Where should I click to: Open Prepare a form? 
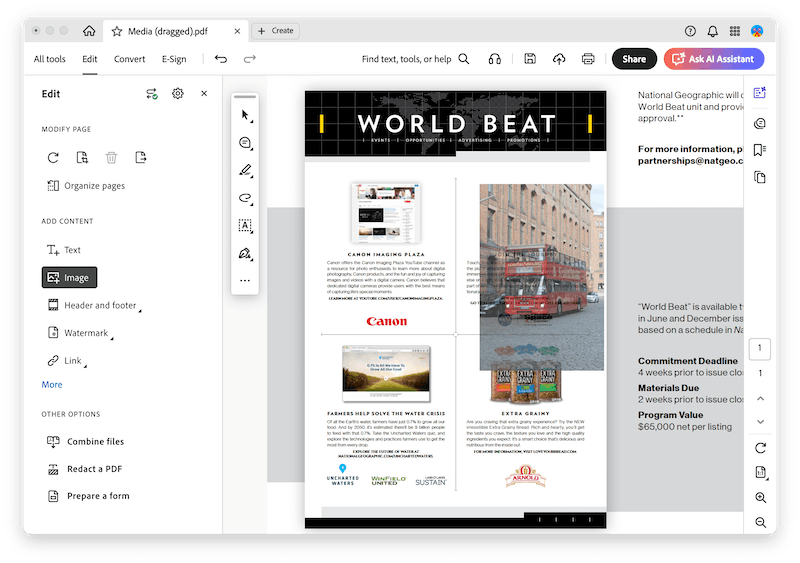coord(88,496)
